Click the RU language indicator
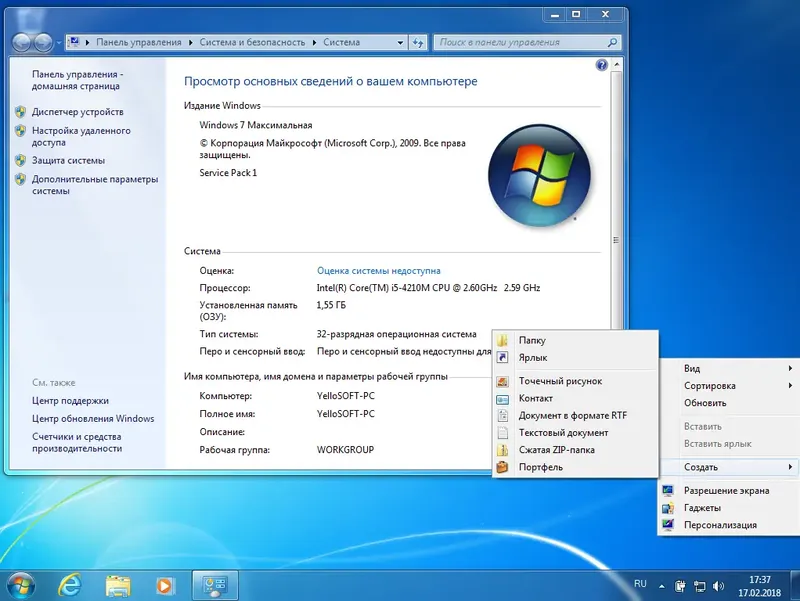 641,584
